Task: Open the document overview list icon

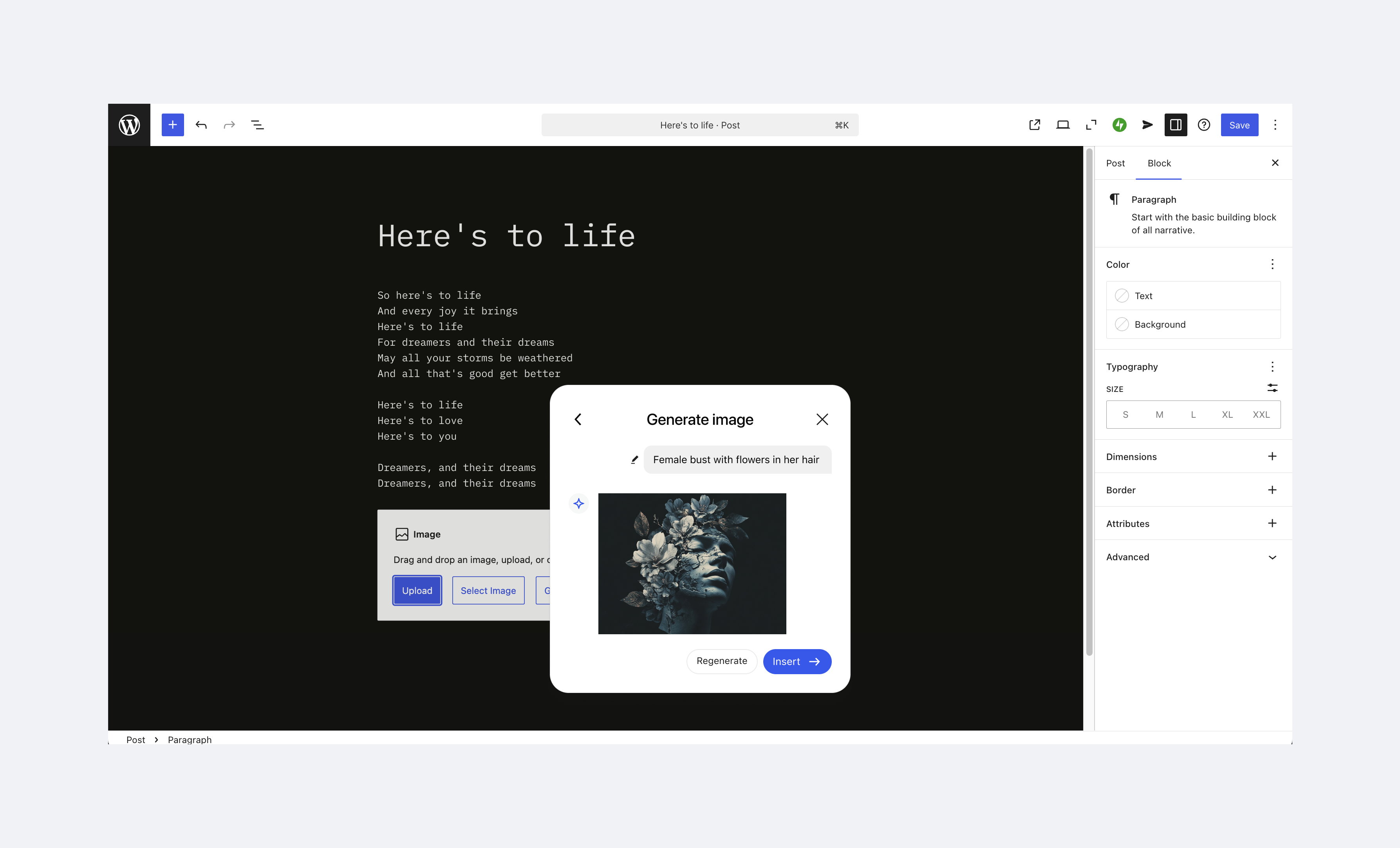Action: [x=257, y=125]
